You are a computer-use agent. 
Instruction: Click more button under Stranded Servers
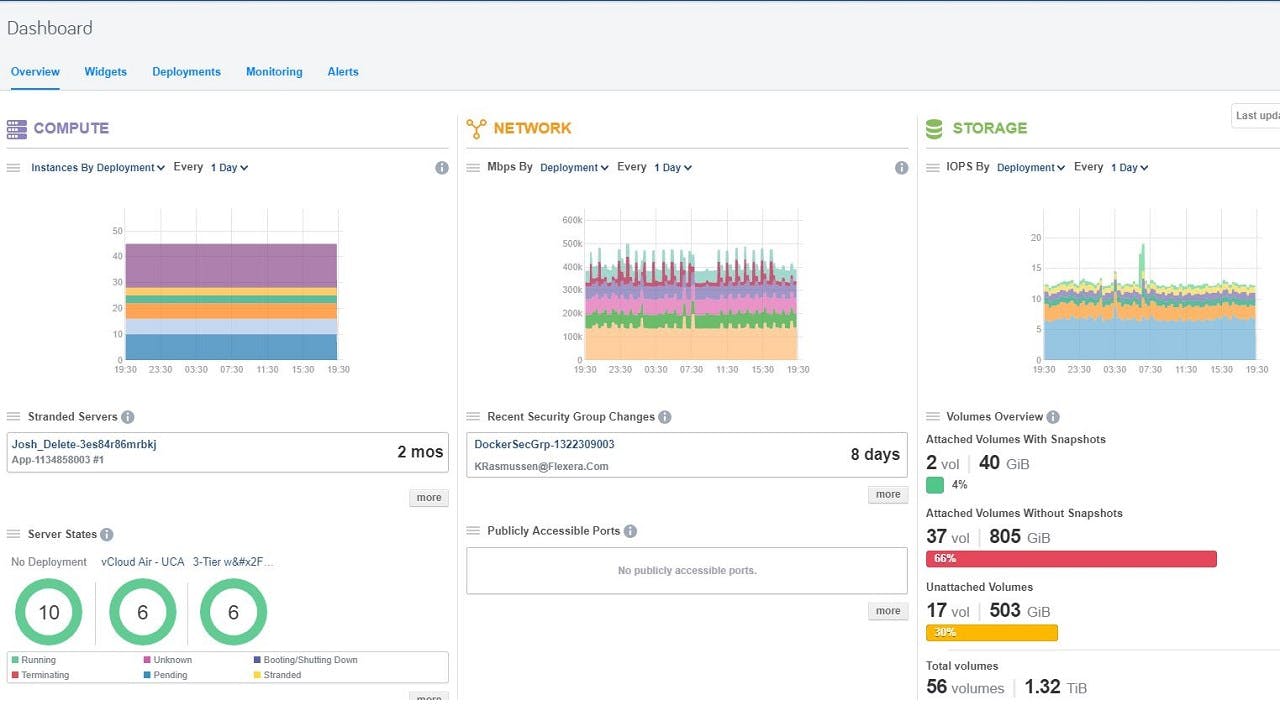(x=428, y=498)
